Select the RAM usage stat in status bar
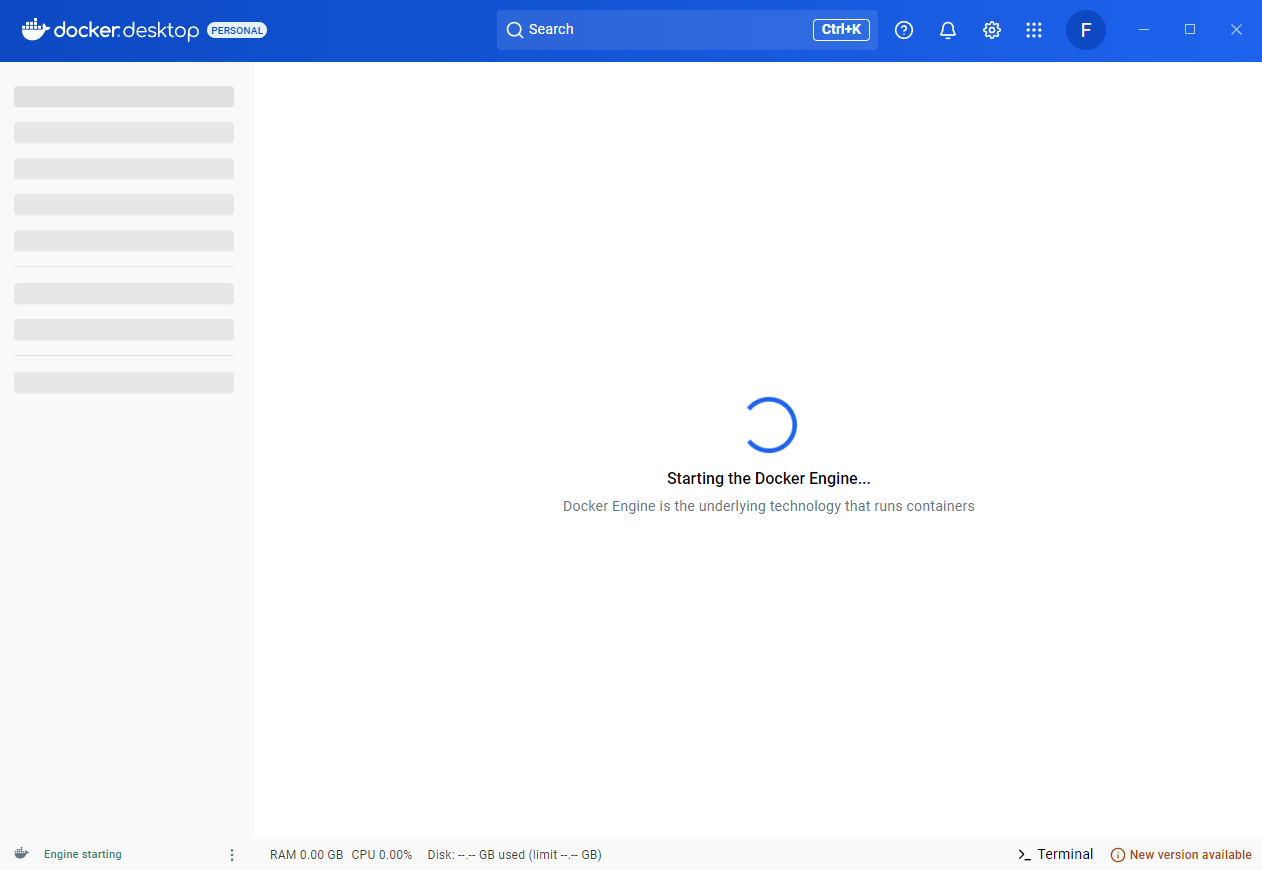The width and height of the screenshot is (1262, 870). pyautogui.click(x=306, y=854)
